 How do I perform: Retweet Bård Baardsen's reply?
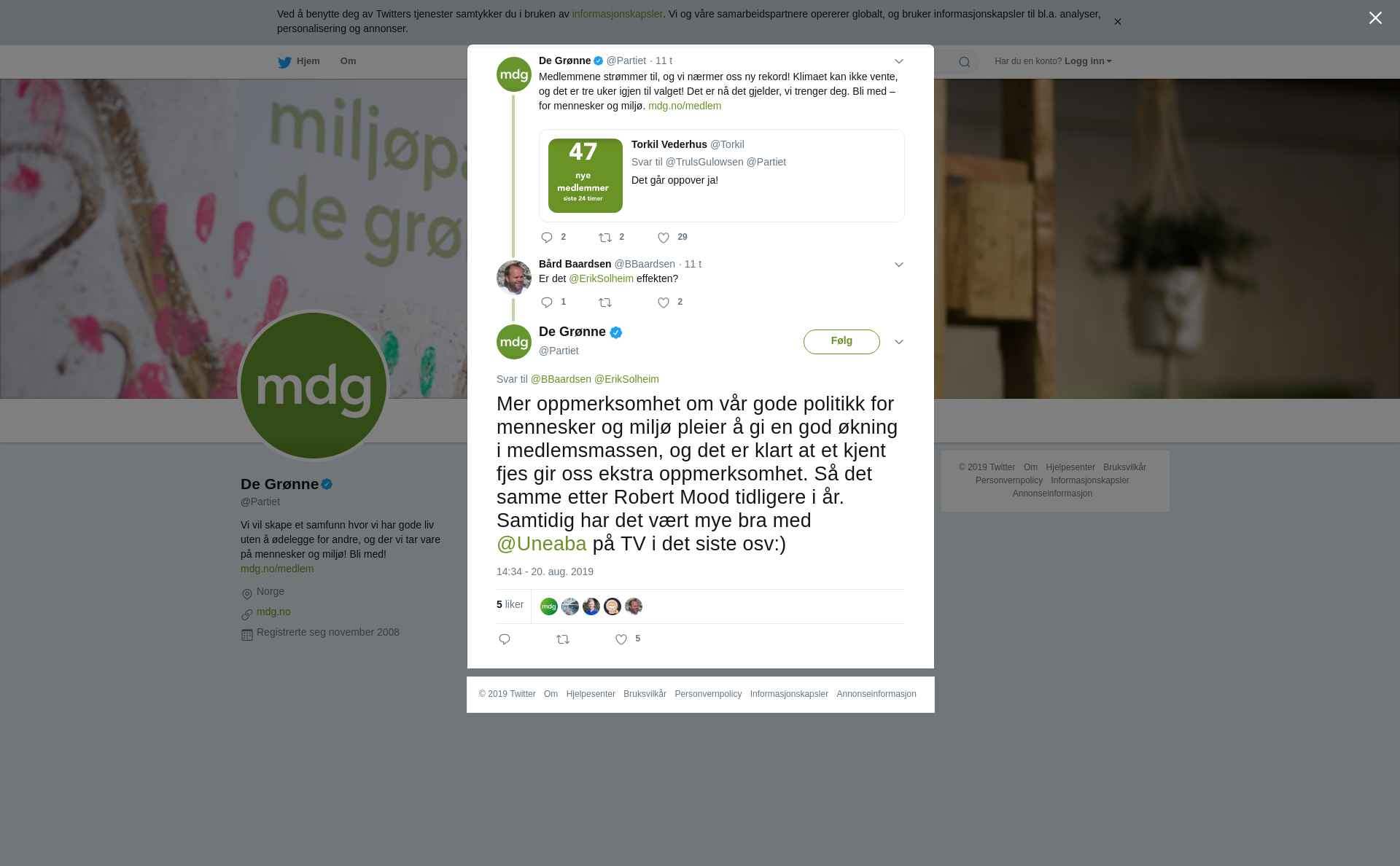point(605,303)
